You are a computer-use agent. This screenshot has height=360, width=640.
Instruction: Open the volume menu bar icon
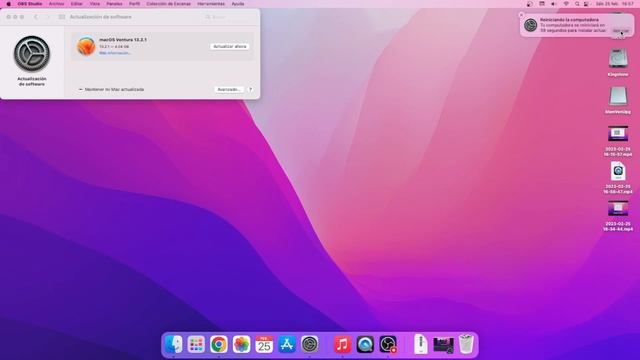click(x=554, y=4)
